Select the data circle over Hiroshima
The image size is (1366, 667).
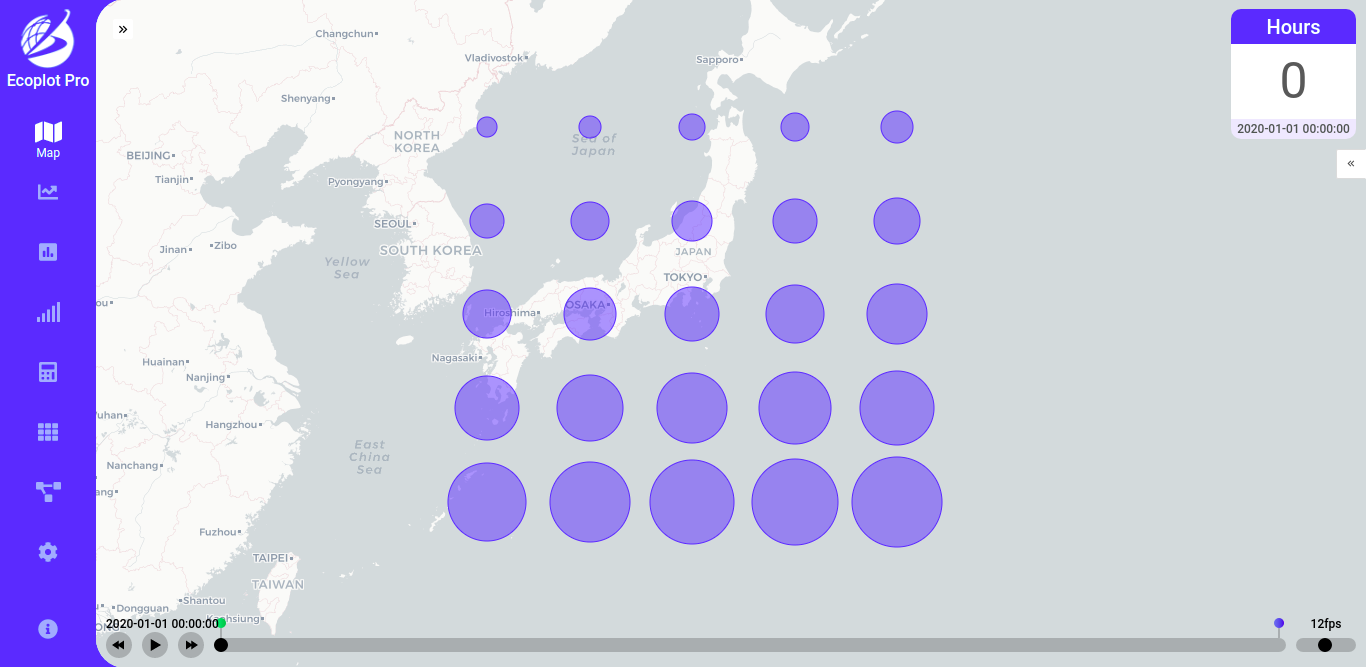click(x=487, y=314)
